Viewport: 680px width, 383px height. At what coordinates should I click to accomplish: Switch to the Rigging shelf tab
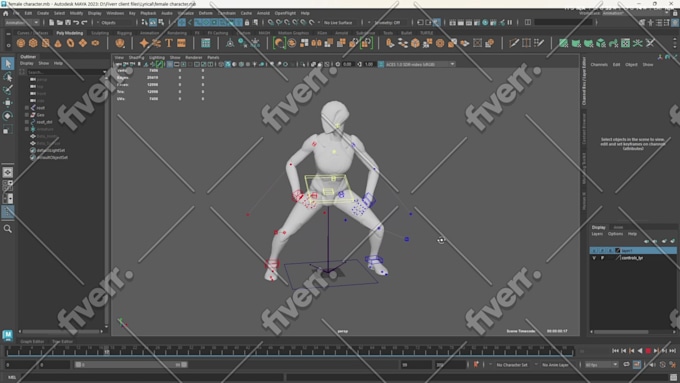(x=124, y=33)
